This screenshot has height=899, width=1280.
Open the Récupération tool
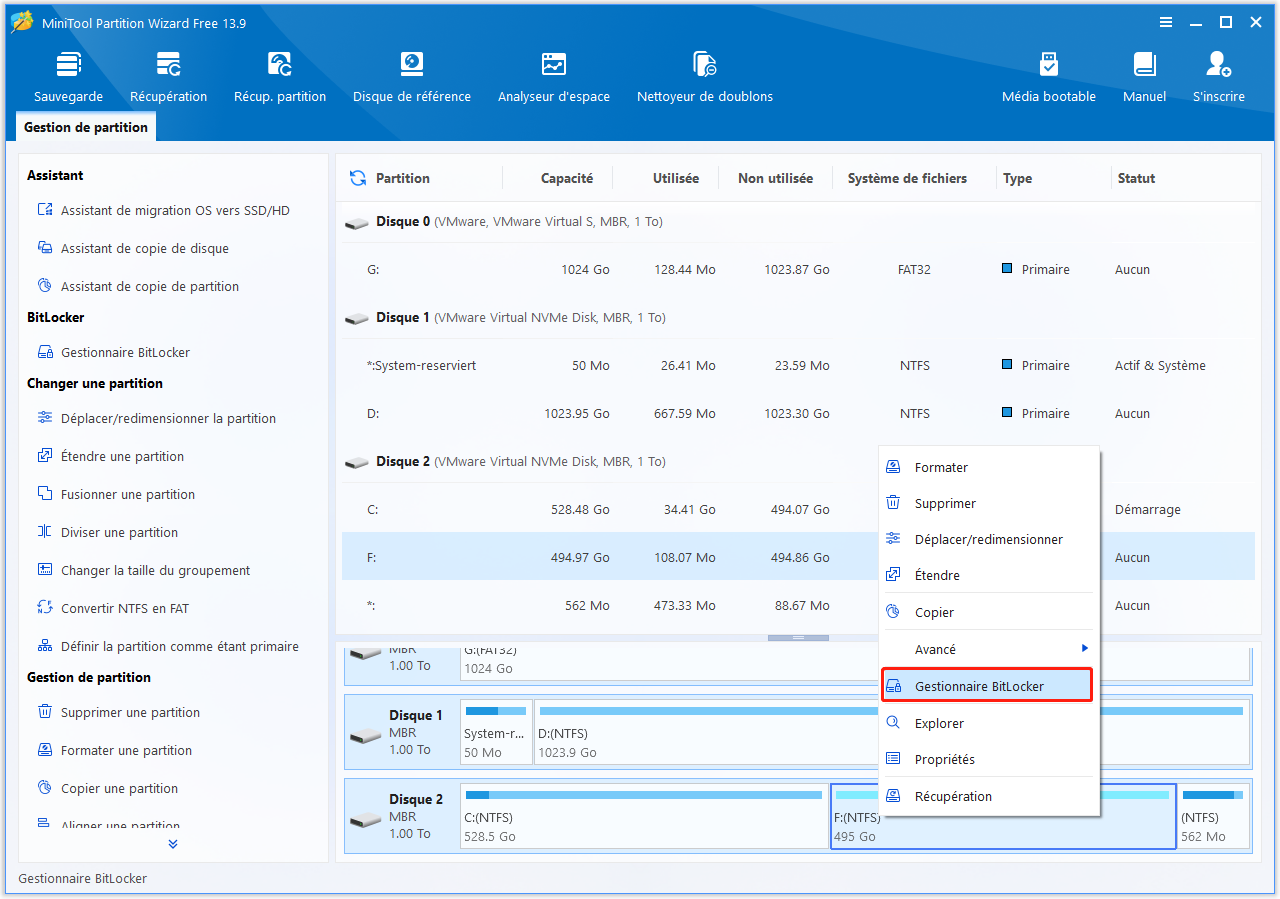[x=168, y=77]
